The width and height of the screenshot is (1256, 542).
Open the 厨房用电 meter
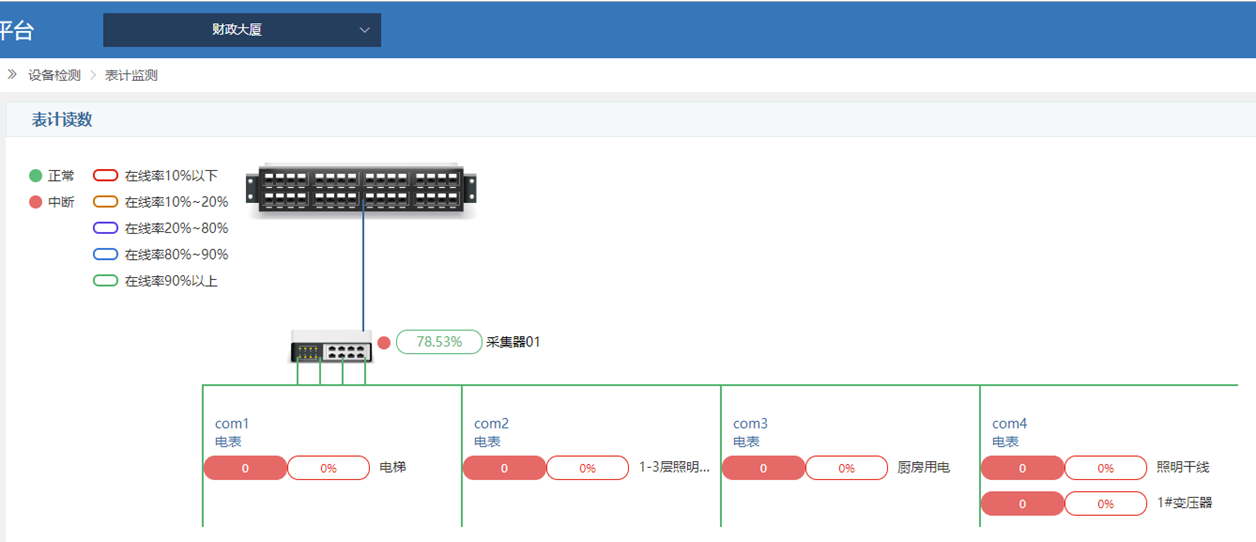tap(924, 467)
